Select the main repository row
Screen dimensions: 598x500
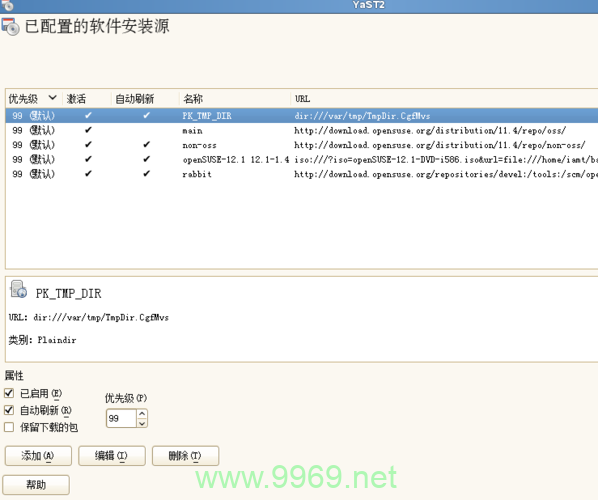pos(302,130)
